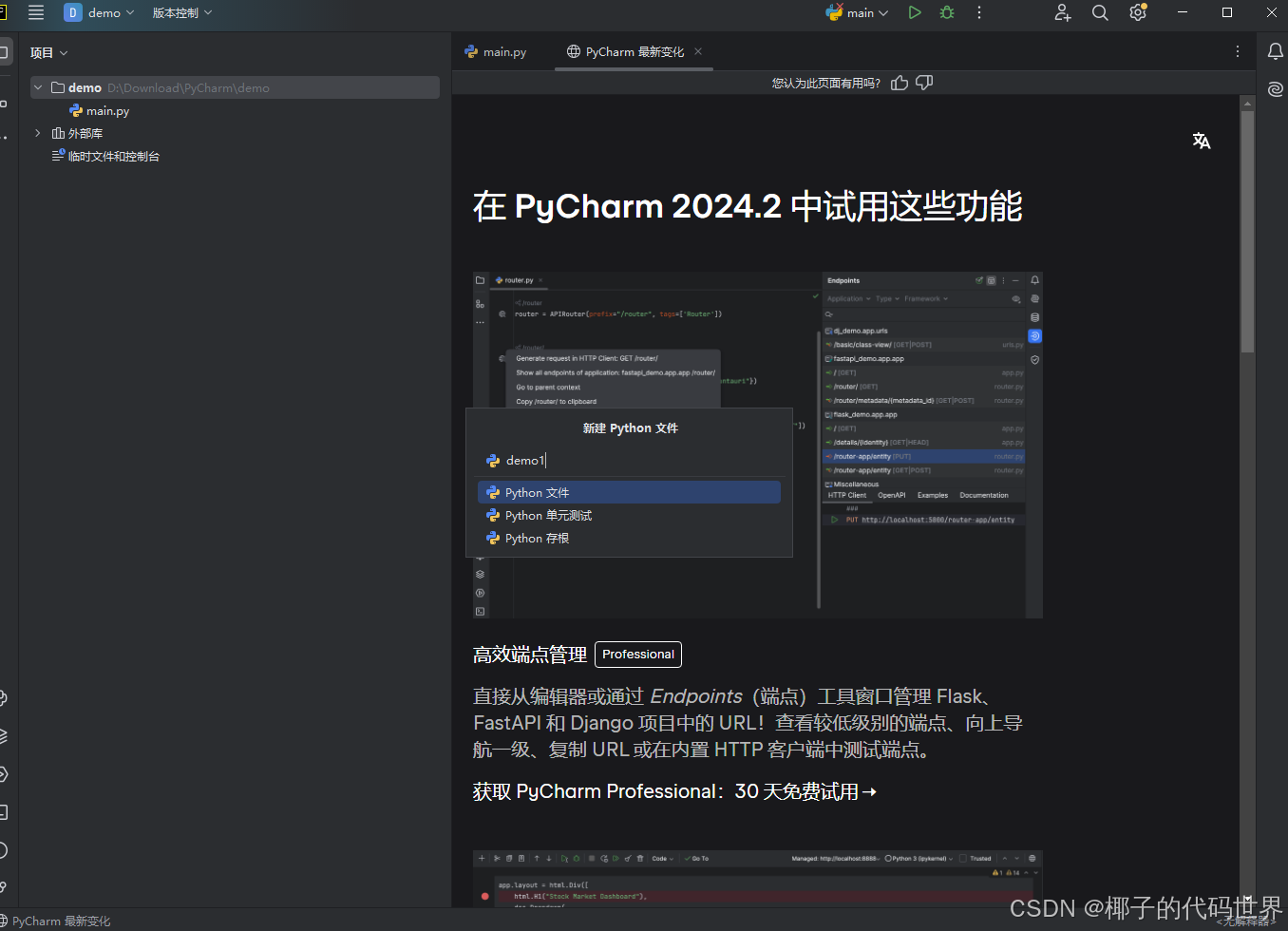Screen dimensions: 1288x931
Task: Click PyCharm 最新变化 in the status bar
Action: tap(61, 921)
